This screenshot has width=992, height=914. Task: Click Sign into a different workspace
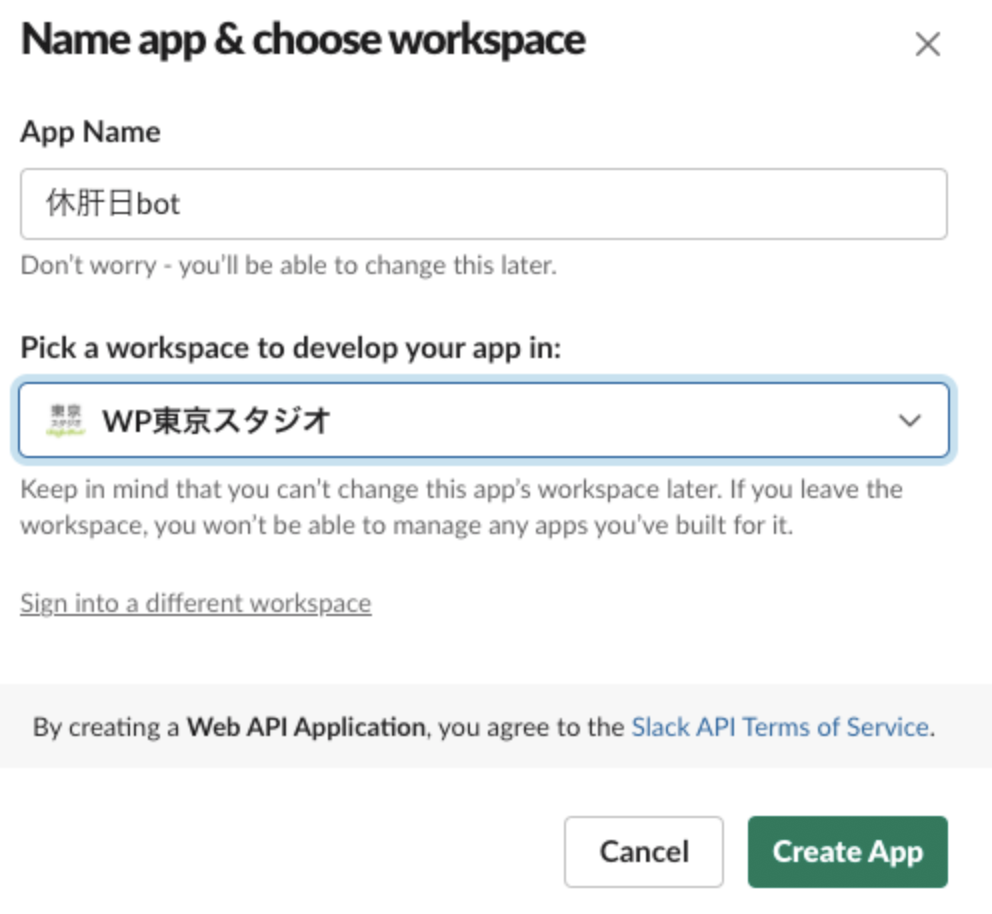click(x=195, y=602)
